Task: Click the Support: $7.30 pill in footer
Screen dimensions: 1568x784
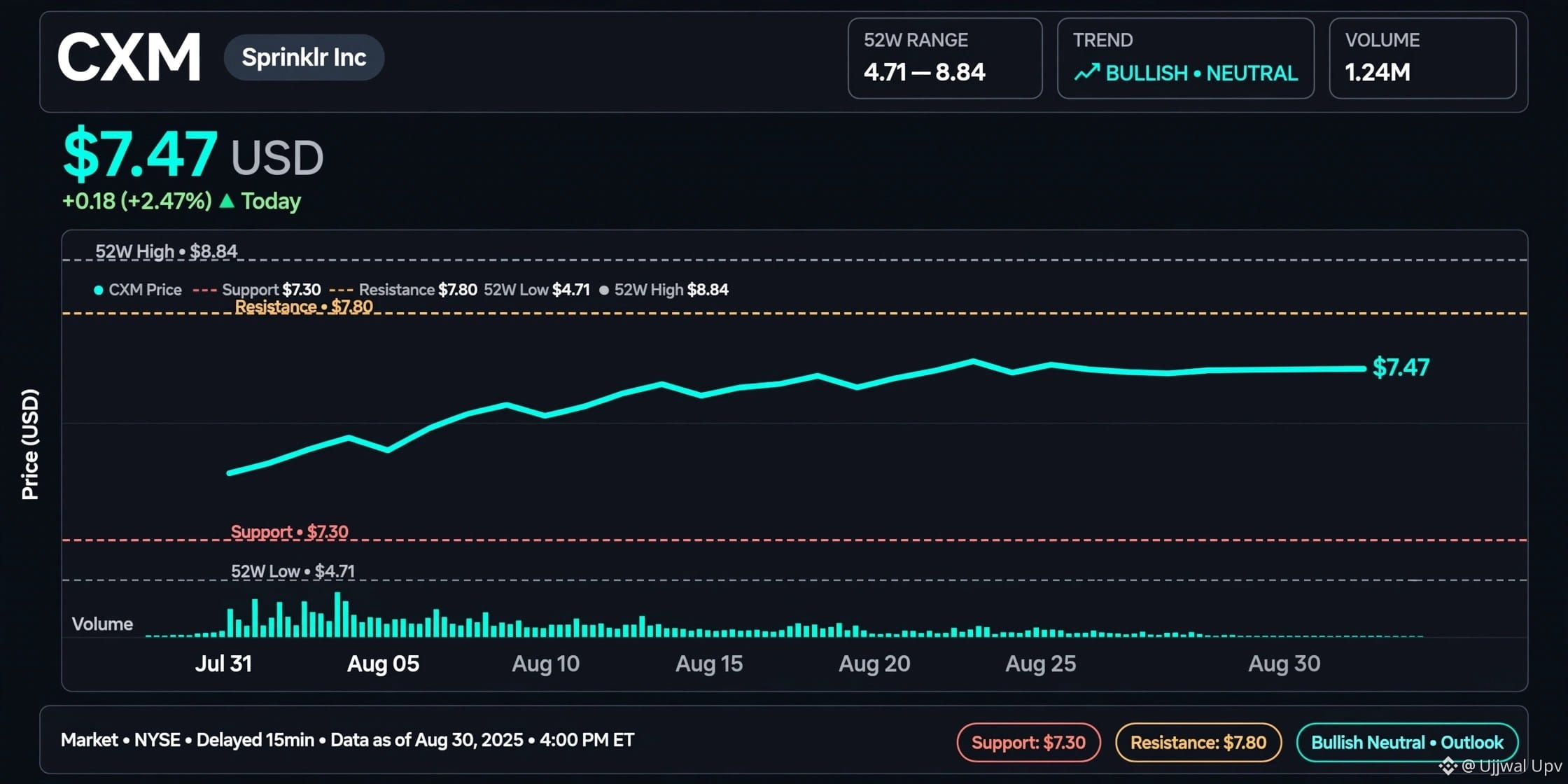Action: coord(1028,742)
